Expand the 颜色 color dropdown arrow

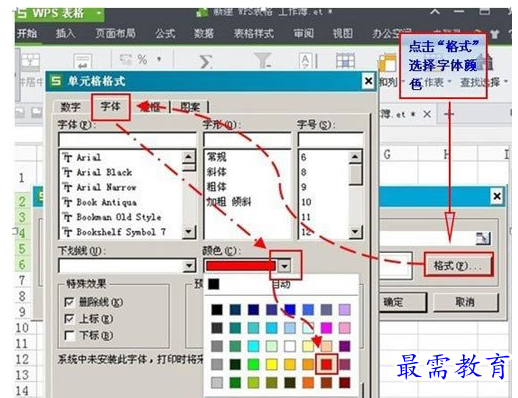click(284, 266)
